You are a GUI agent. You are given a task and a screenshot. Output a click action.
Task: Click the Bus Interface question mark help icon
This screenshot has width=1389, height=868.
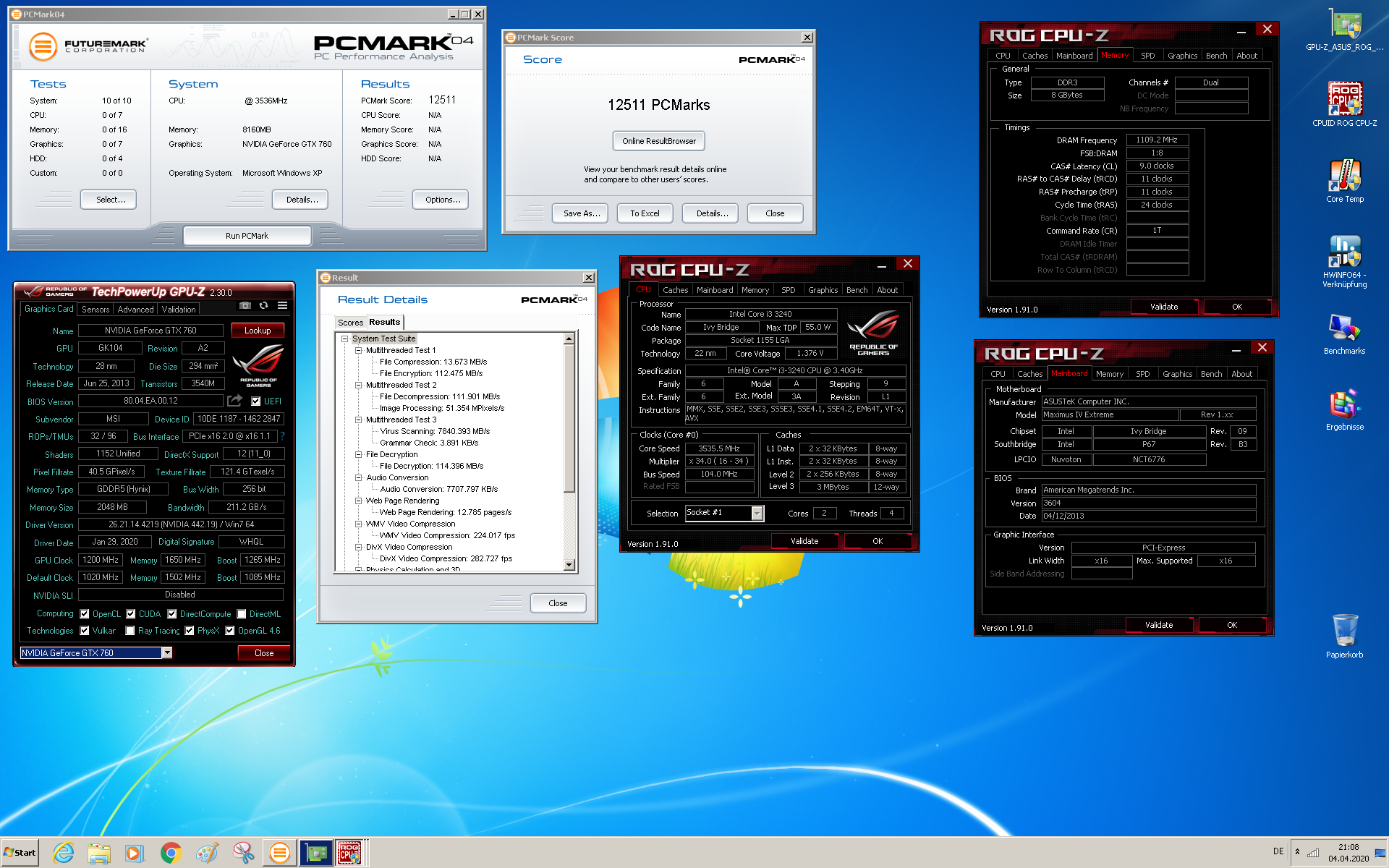[x=283, y=436]
